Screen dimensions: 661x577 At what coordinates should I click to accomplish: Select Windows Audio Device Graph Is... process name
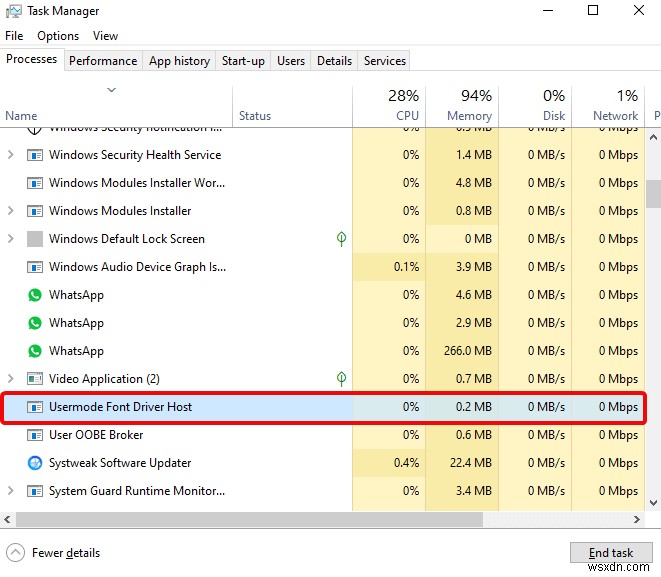point(137,267)
